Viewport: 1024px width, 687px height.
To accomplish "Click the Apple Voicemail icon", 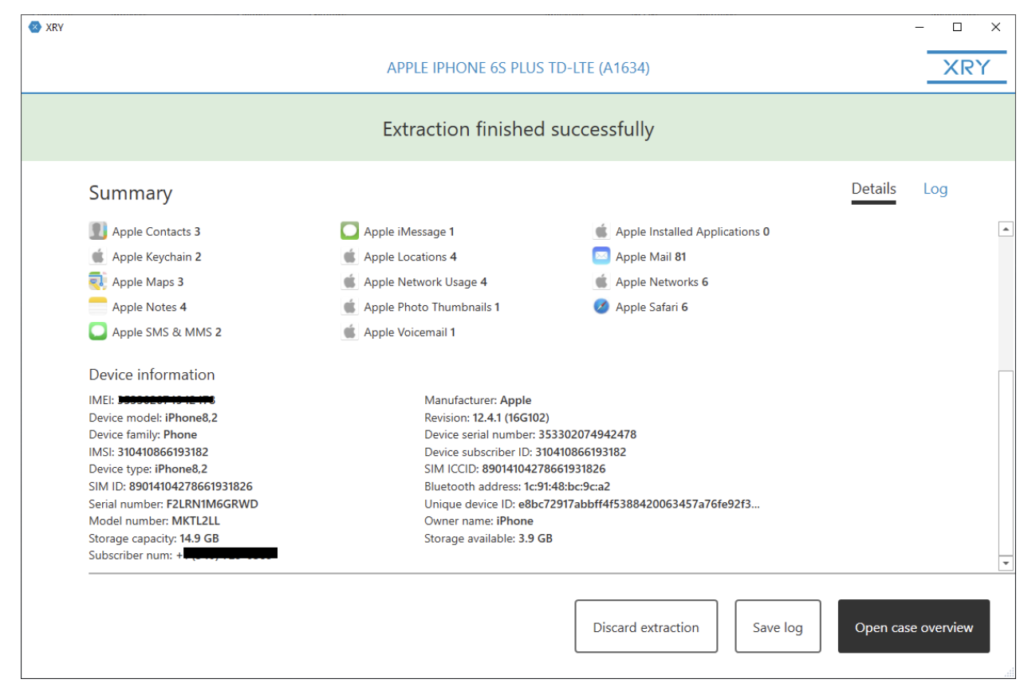I will tap(350, 332).
